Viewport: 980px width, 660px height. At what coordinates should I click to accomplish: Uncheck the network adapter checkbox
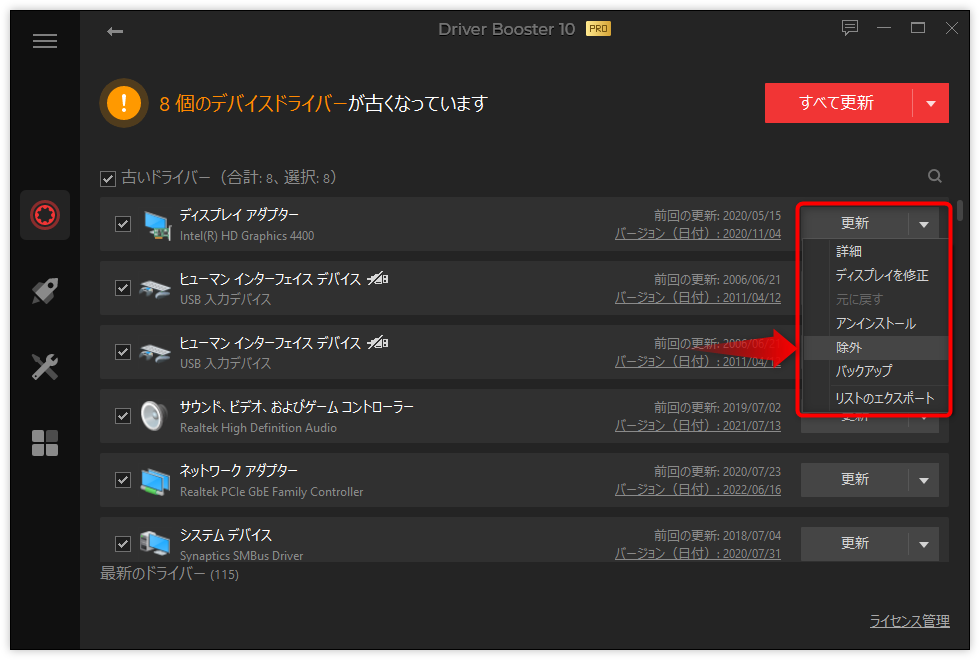click(123, 480)
